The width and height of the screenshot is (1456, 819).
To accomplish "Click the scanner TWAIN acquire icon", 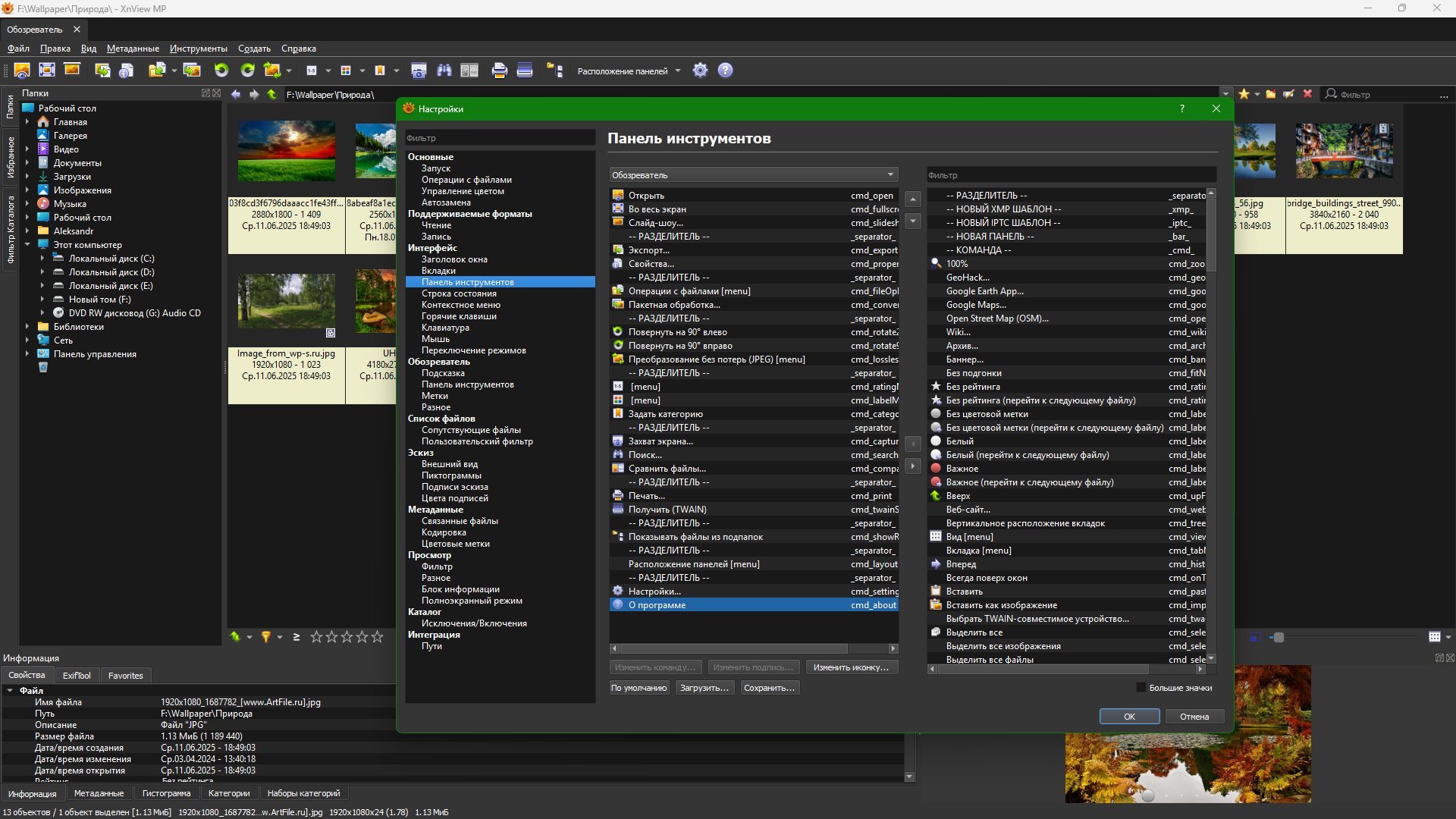I will 525,71.
